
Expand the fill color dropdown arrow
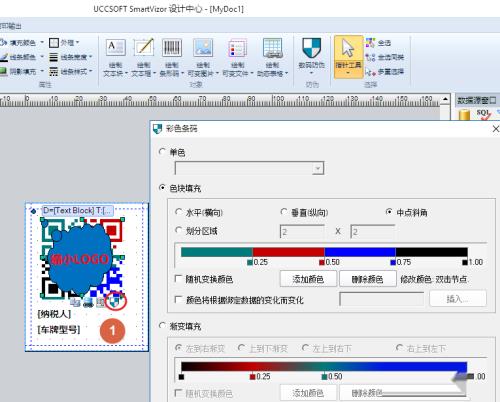[42, 42]
